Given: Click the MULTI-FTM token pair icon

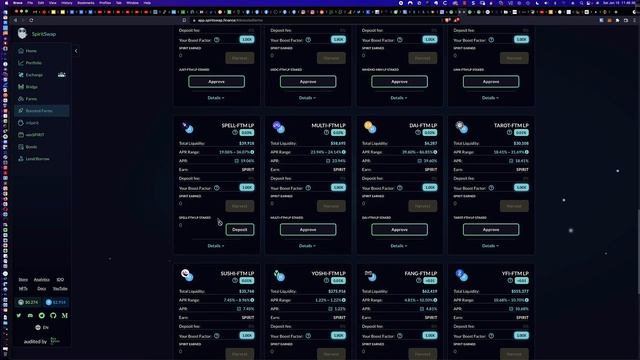Looking at the screenshot, I should [279, 127].
